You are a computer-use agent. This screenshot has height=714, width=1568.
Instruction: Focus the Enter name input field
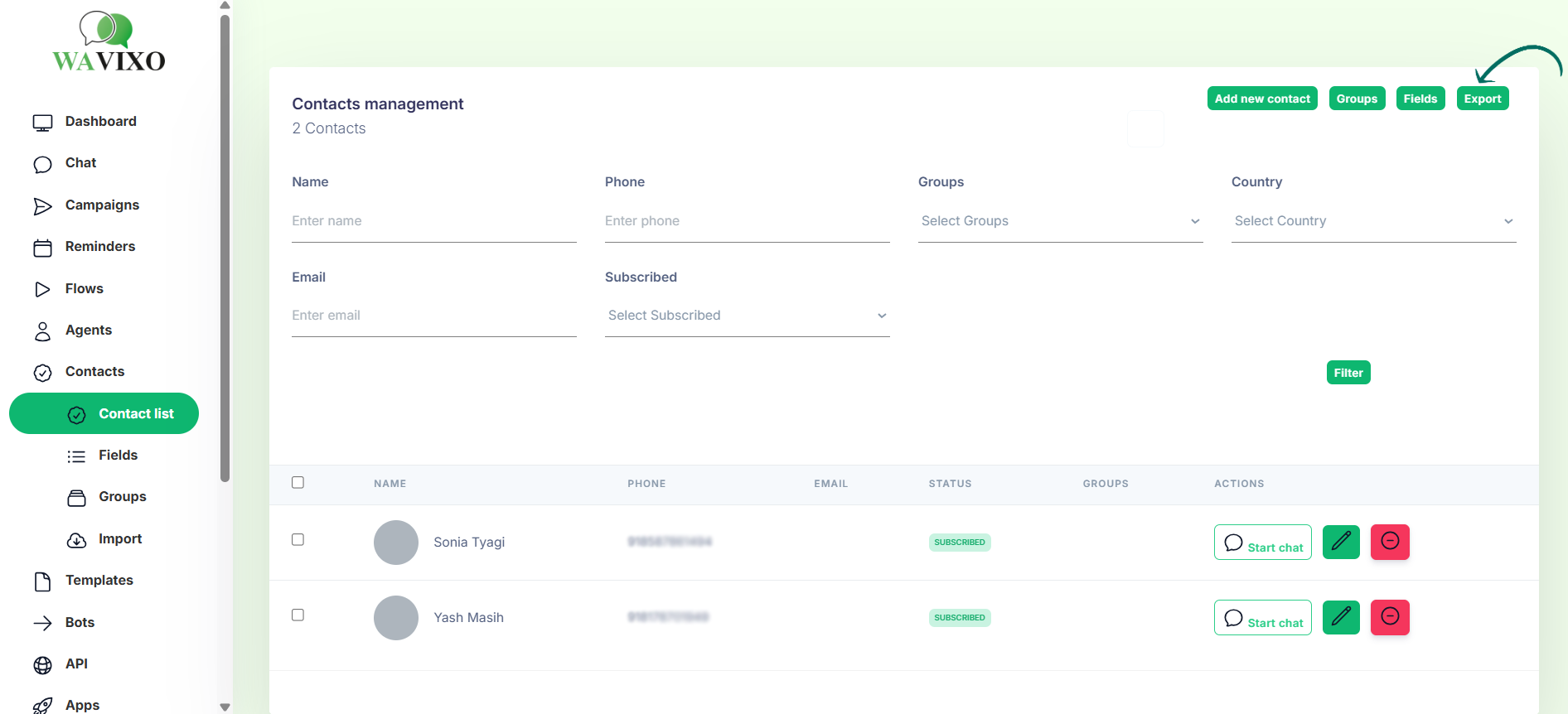[433, 221]
